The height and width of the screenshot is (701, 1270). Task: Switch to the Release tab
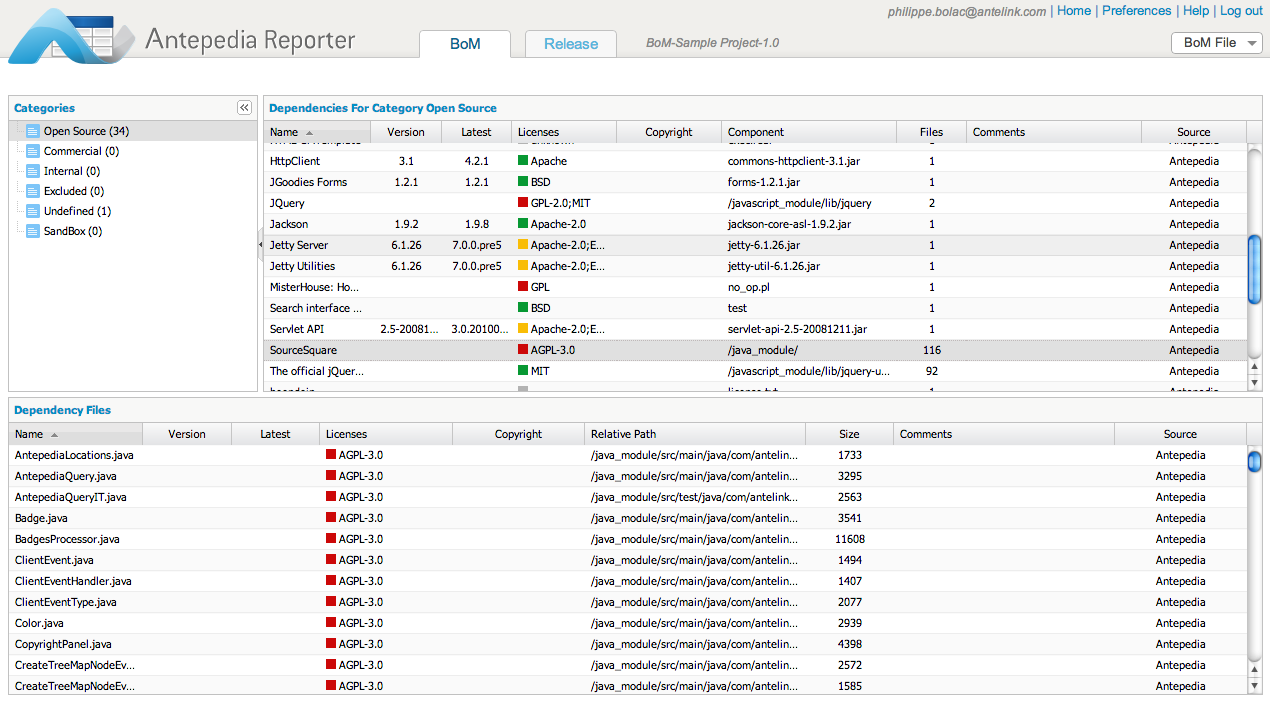pyautogui.click(x=570, y=44)
